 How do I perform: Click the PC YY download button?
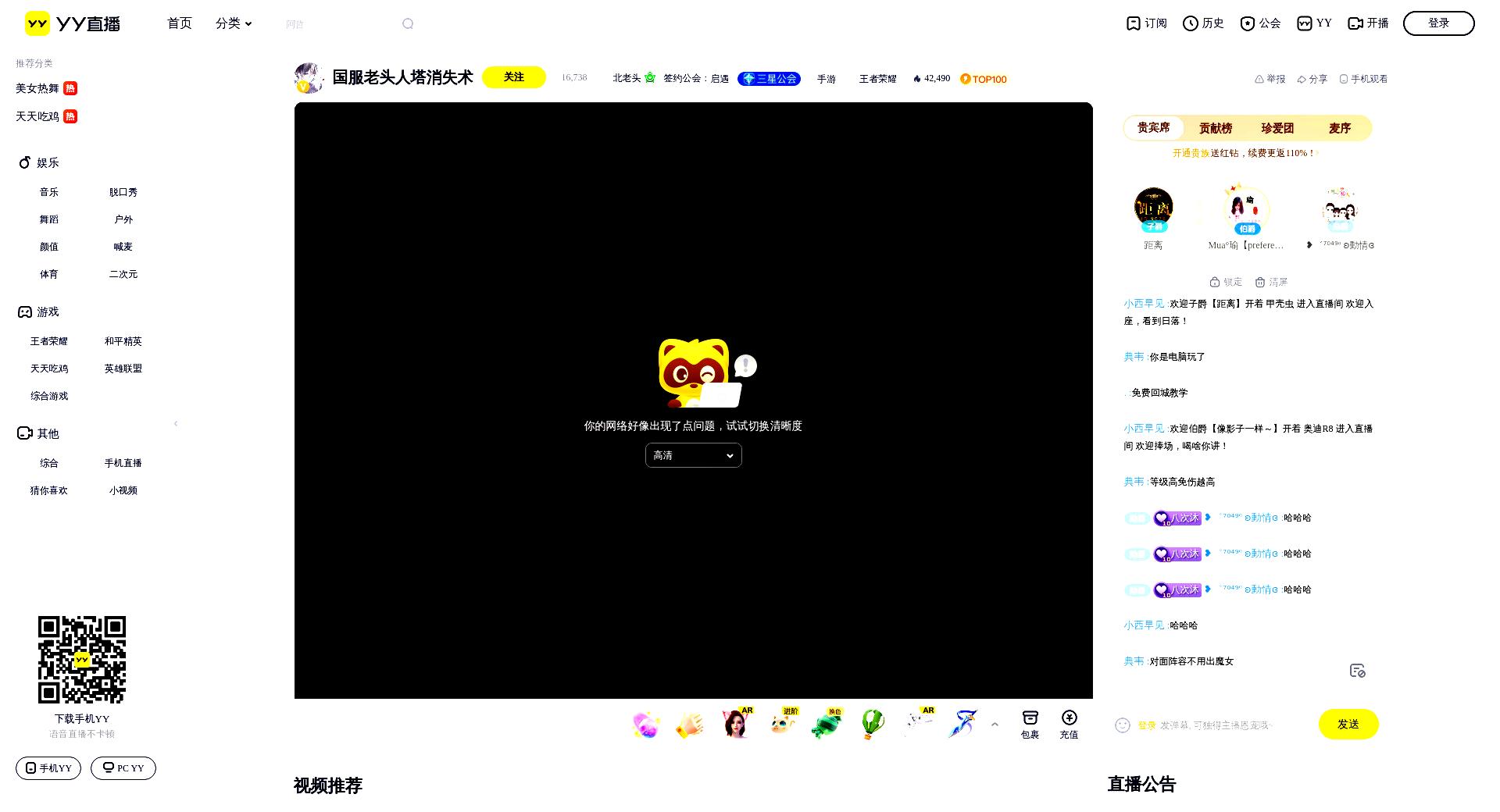coord(123,768)
